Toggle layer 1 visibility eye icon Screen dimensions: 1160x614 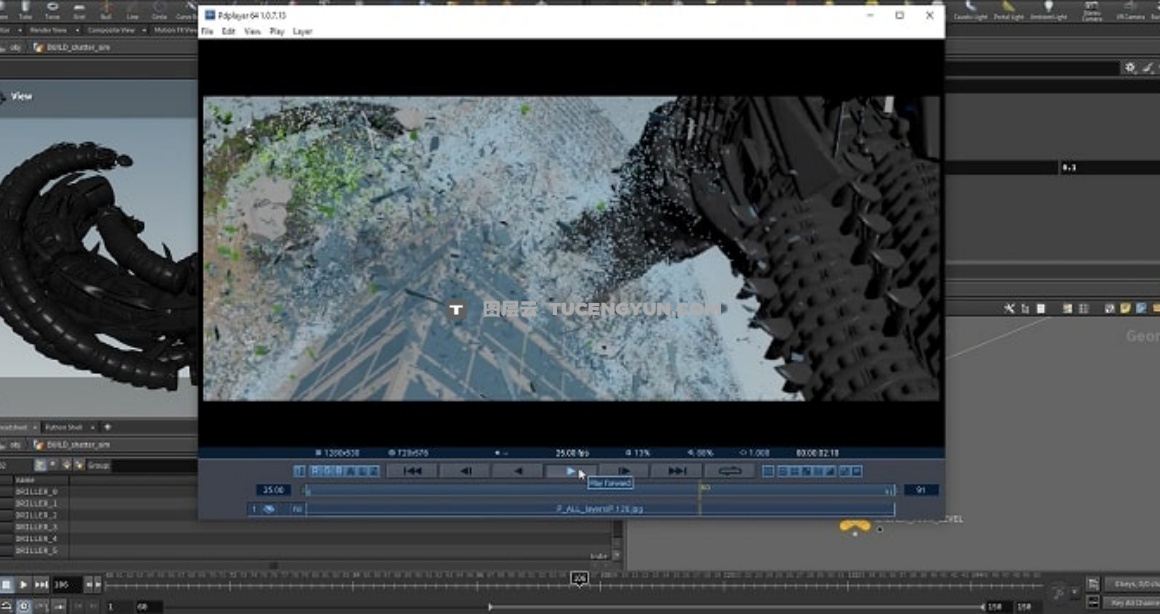tap(269, 509)
